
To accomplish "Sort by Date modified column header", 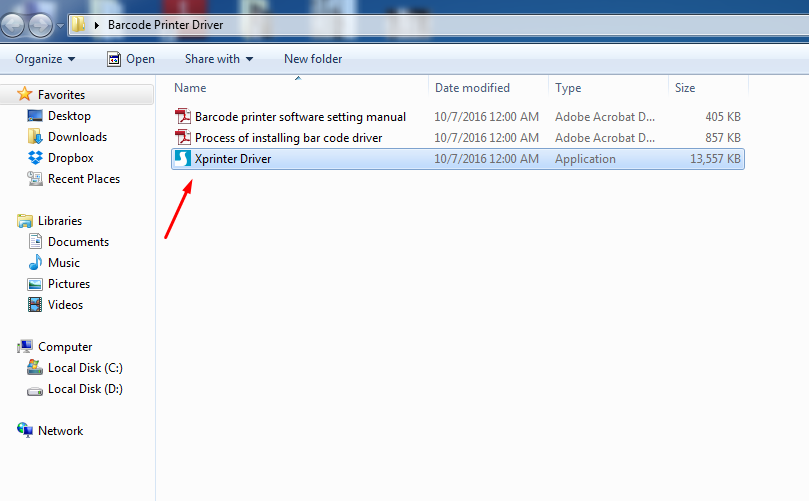I will tap(472, 88).
